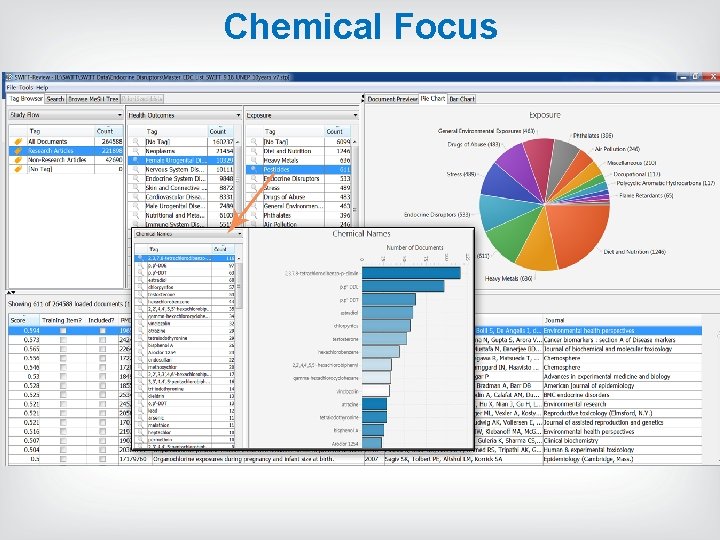This screenshot has width=720, height=540.
Task: Click magnifier icon next to General Environmental
Action: pos(254,206)
